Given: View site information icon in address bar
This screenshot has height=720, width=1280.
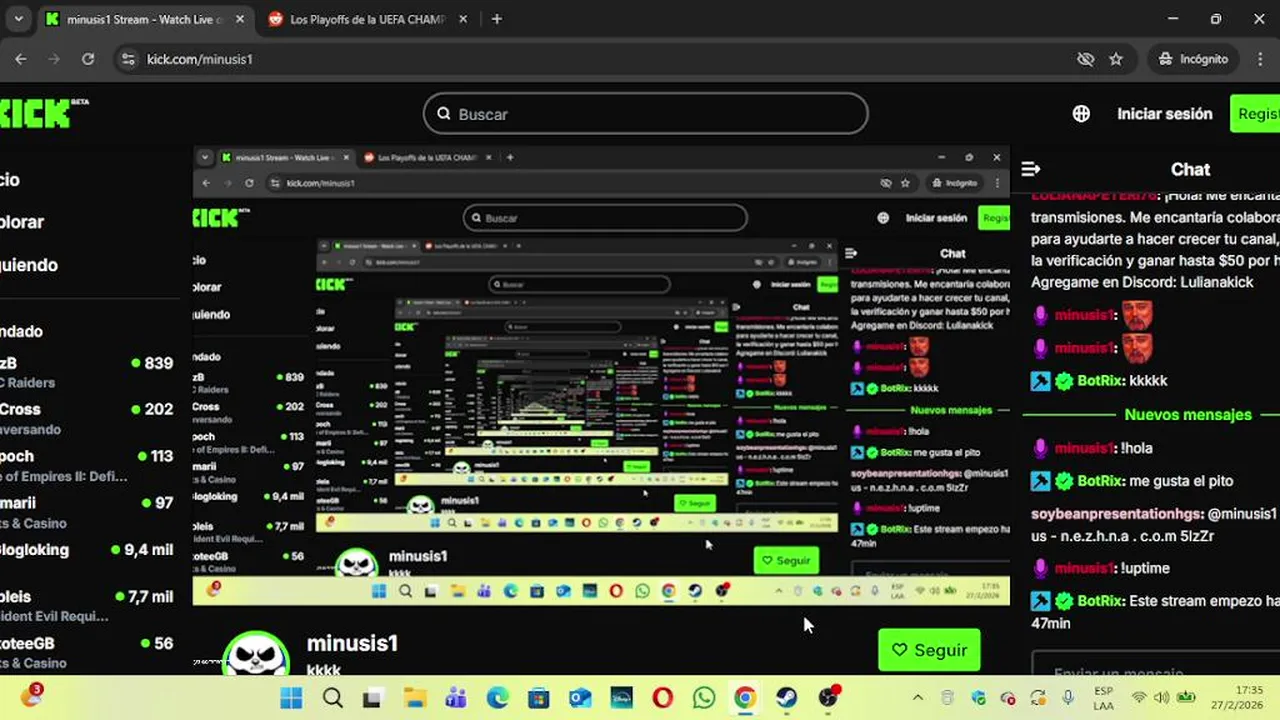Looking at the screenshot, I should coord(127,59).
